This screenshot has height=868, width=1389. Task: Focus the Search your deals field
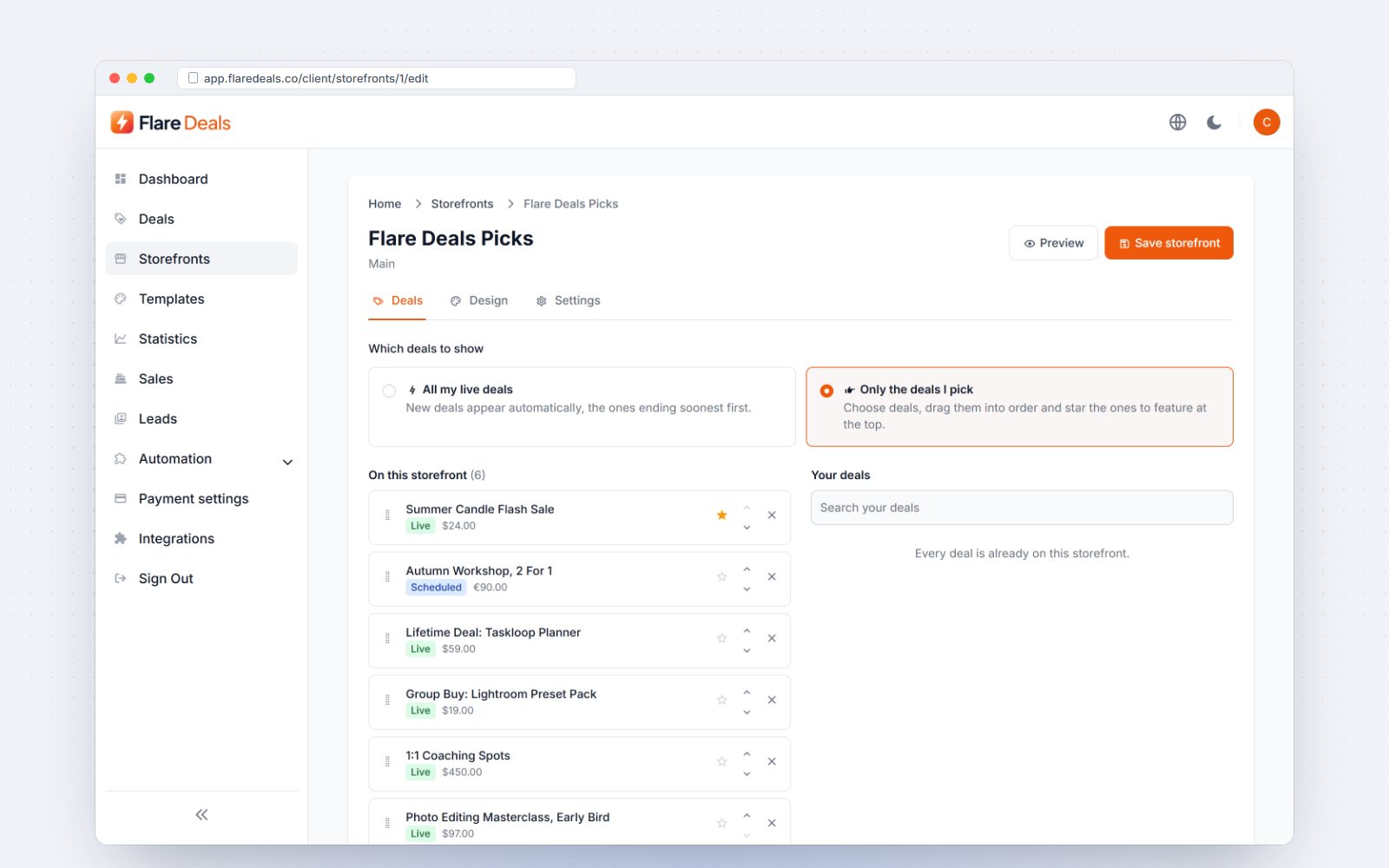click(1022, 508)
